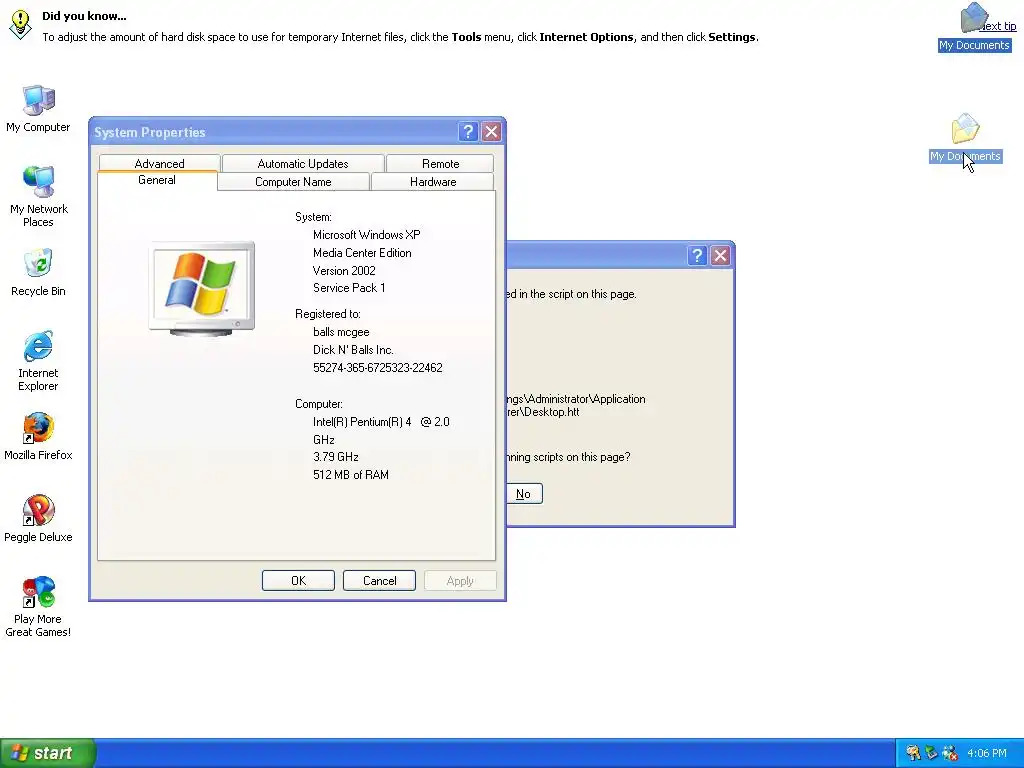Click the No button in the script dialog

click(x=524, y=494)
